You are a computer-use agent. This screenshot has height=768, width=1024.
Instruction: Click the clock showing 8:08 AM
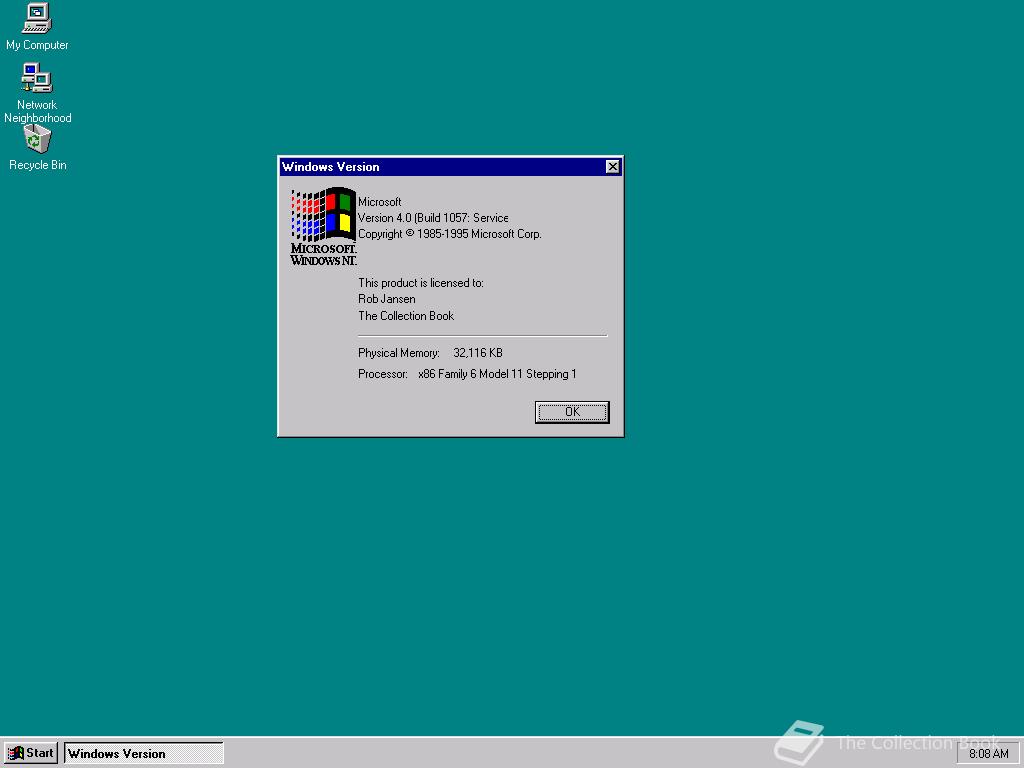(988, 753)
